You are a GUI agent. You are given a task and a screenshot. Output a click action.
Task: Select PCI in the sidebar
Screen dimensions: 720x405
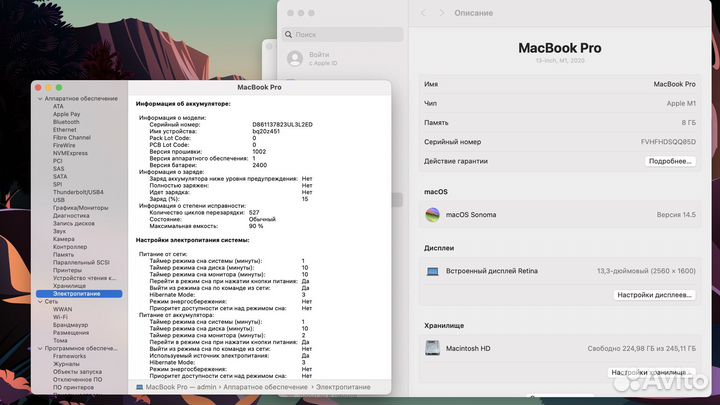pos(57,161)
